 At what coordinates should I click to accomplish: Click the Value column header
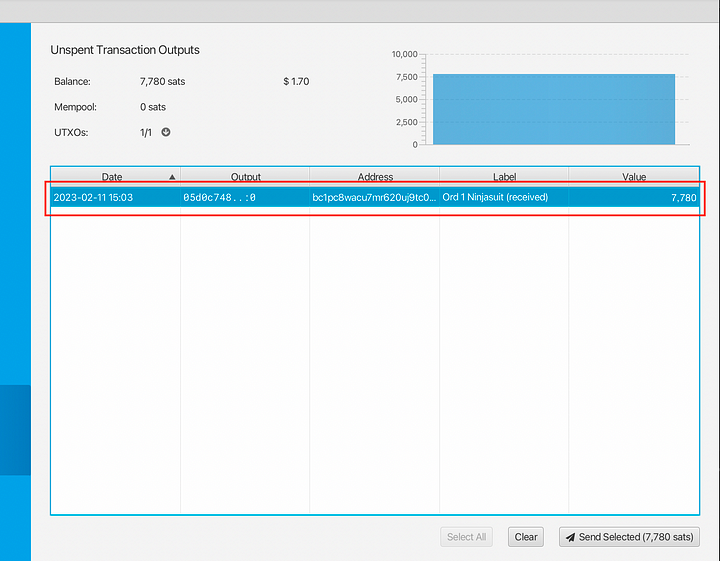[634, 177]
